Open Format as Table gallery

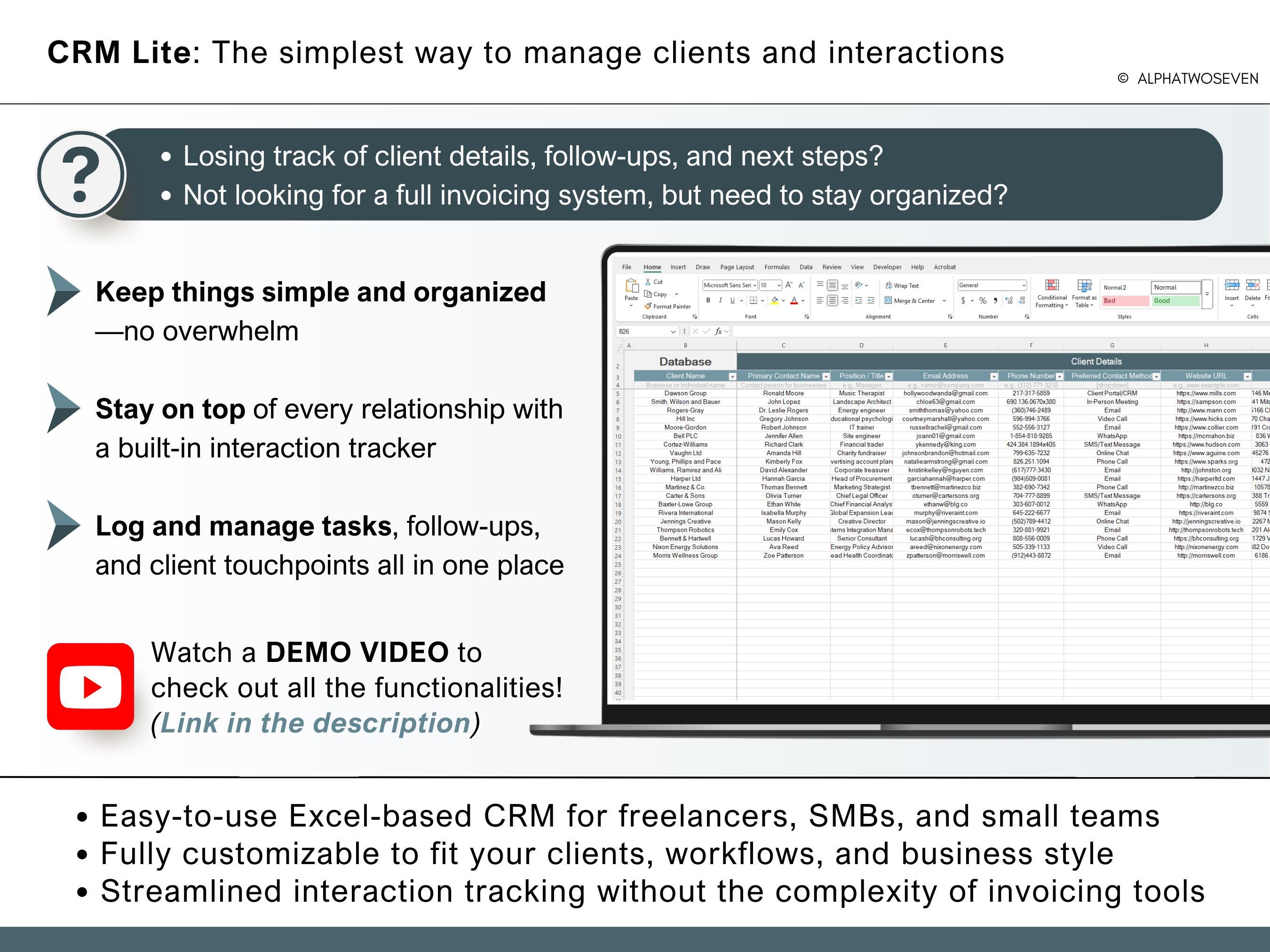click(1085, 293)
